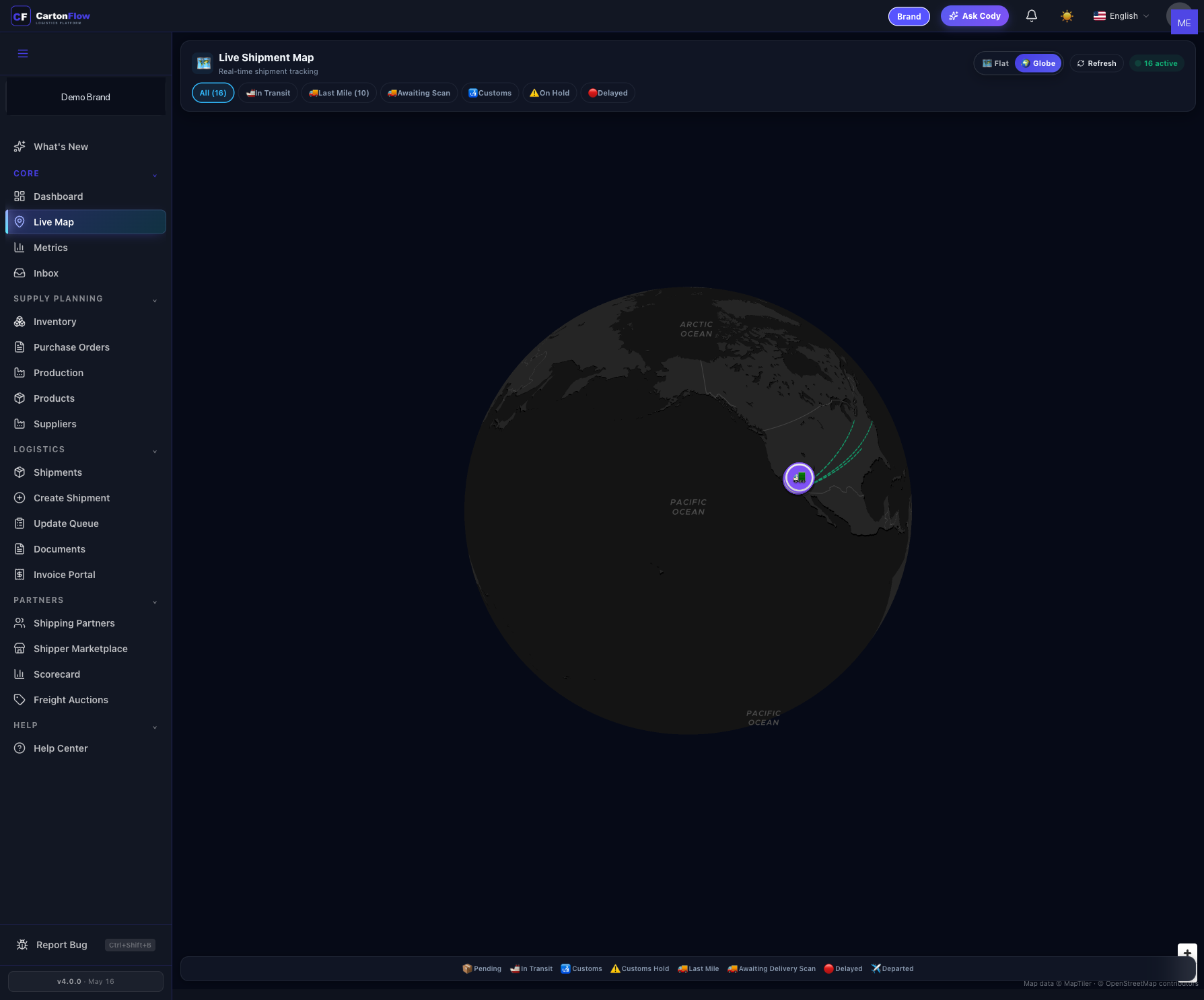Click the Customs Hold legend entry
The height and width of the screenshot is (1000, 1204).
pos(639,969)
